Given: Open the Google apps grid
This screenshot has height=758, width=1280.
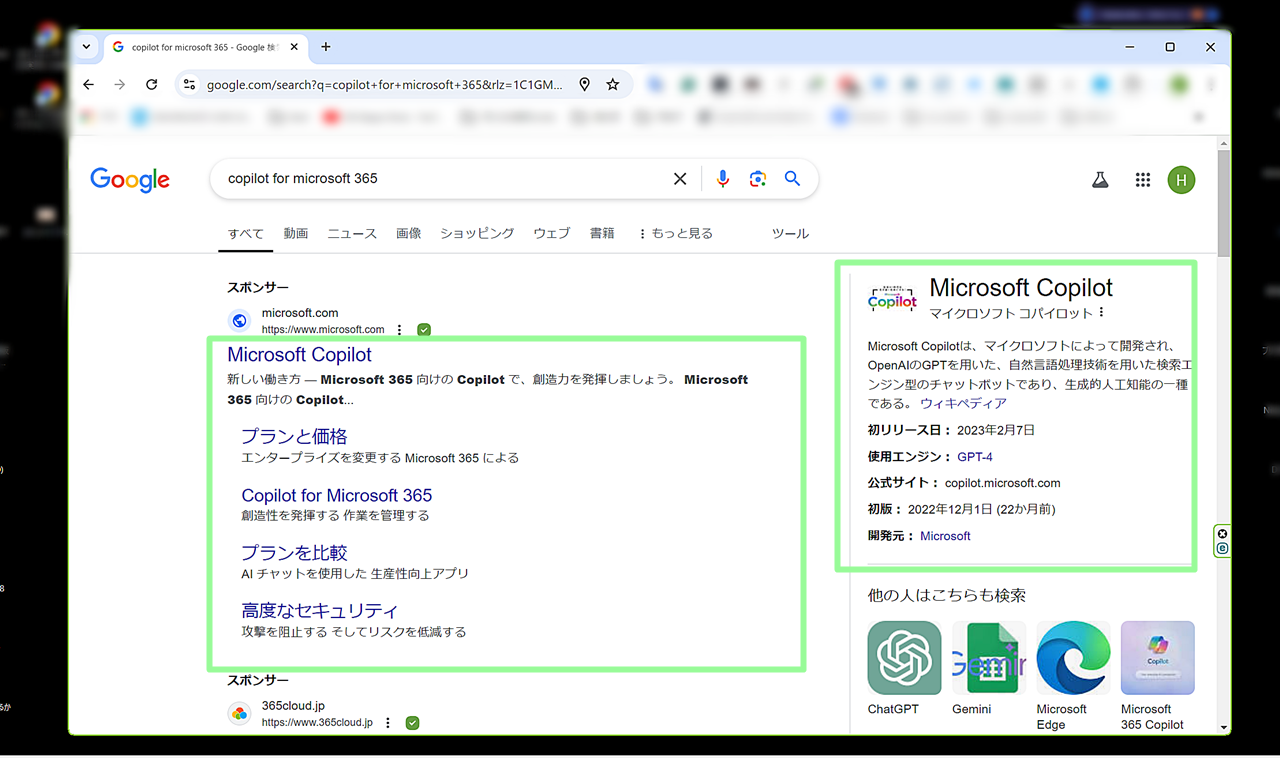Looking at the screenshot, I should tap(1143, 180).
